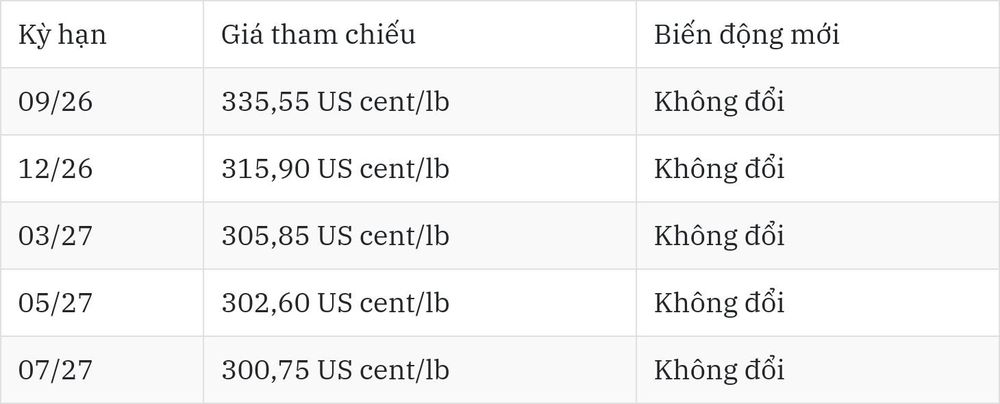Viewport: 1000px width, 404px height.
Task: Click 'Không đổi' in the 09/26 row
Action: pos(719,101)
